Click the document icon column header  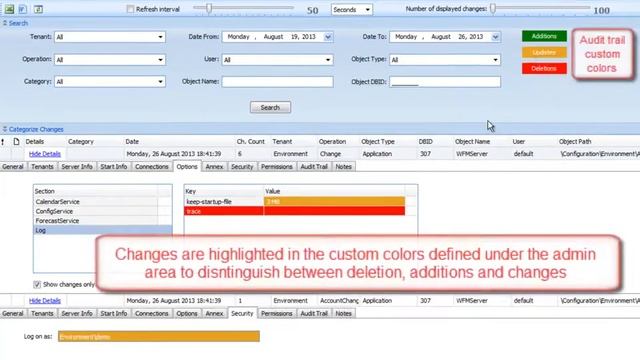[16, 142]
